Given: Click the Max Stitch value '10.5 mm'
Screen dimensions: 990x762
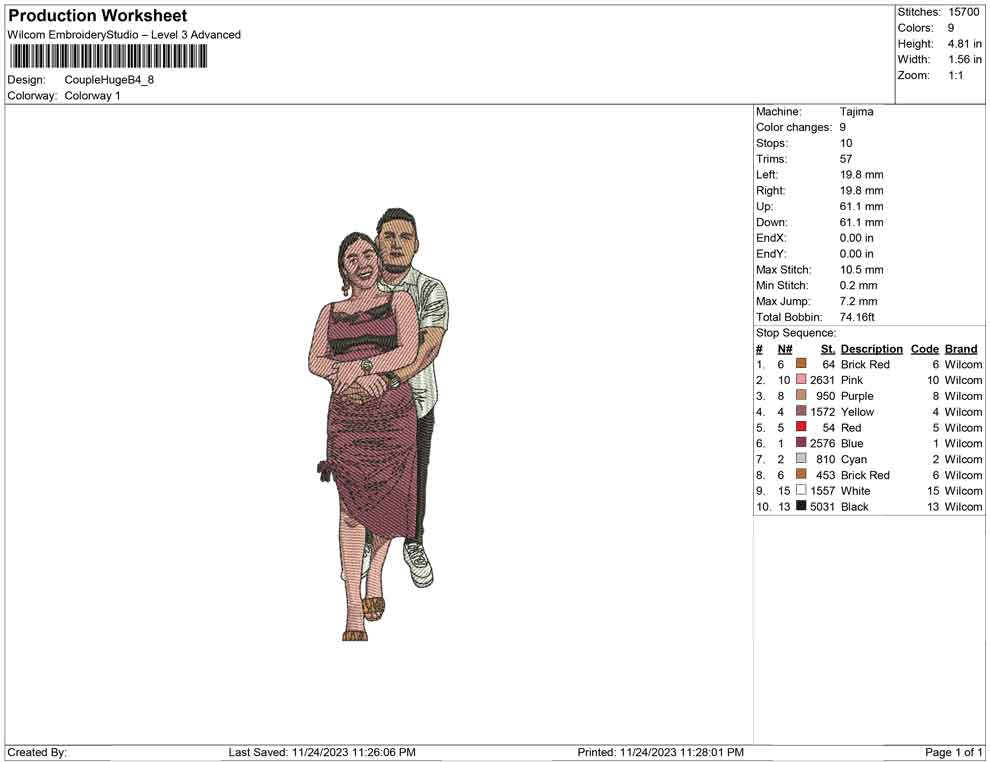Looking at the screenshot, I should [862, 270].
